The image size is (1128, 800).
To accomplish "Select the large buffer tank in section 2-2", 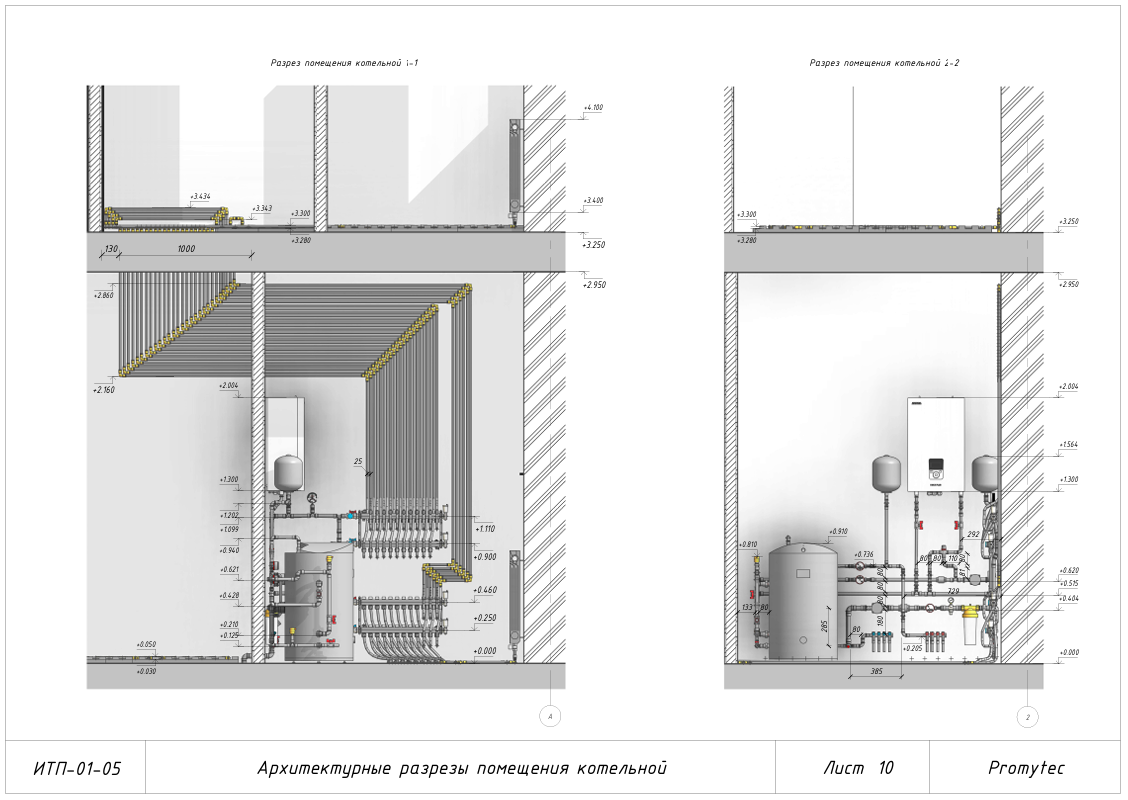I will (802, 599).
